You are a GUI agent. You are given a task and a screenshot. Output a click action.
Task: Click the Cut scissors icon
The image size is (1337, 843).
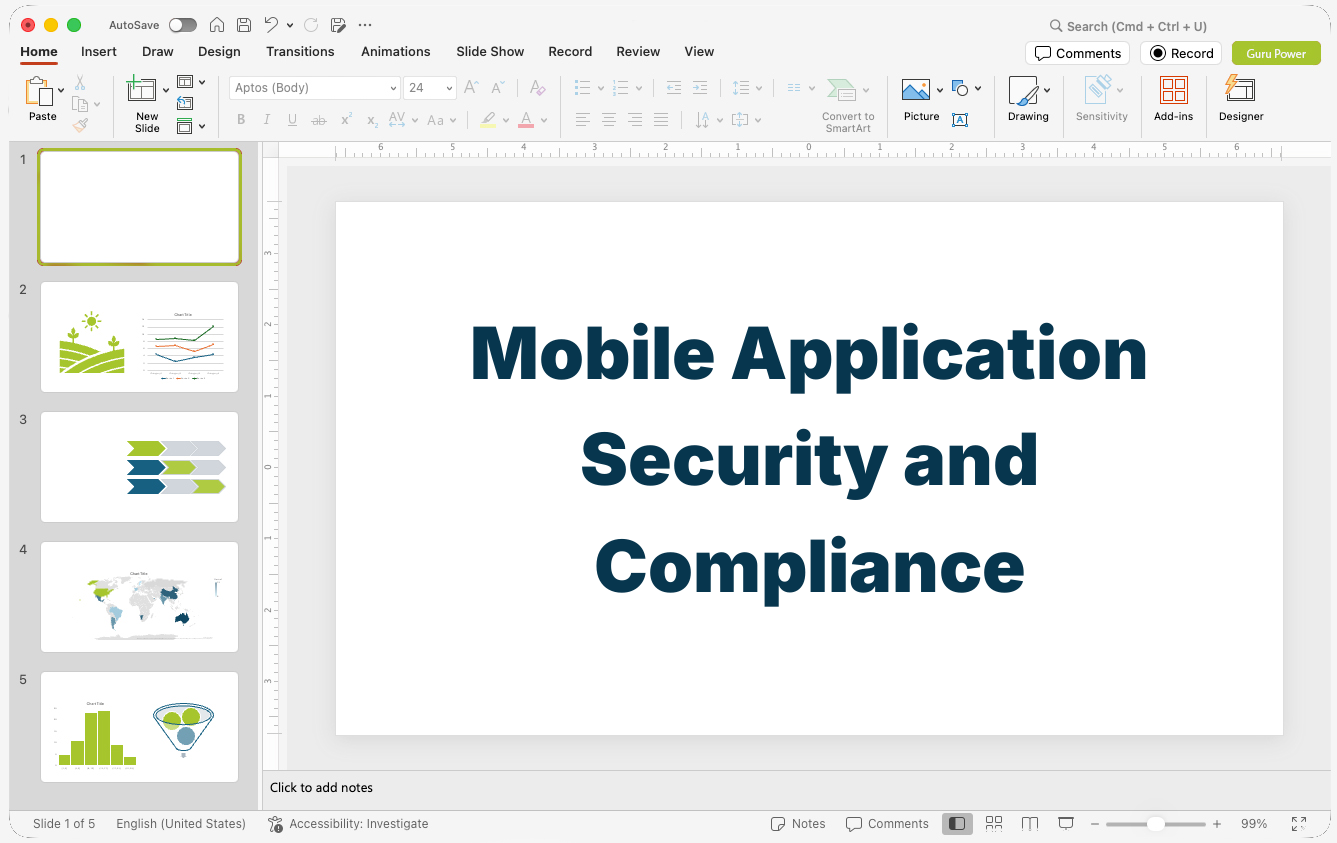pyautogui.click(x=80, y=83)
